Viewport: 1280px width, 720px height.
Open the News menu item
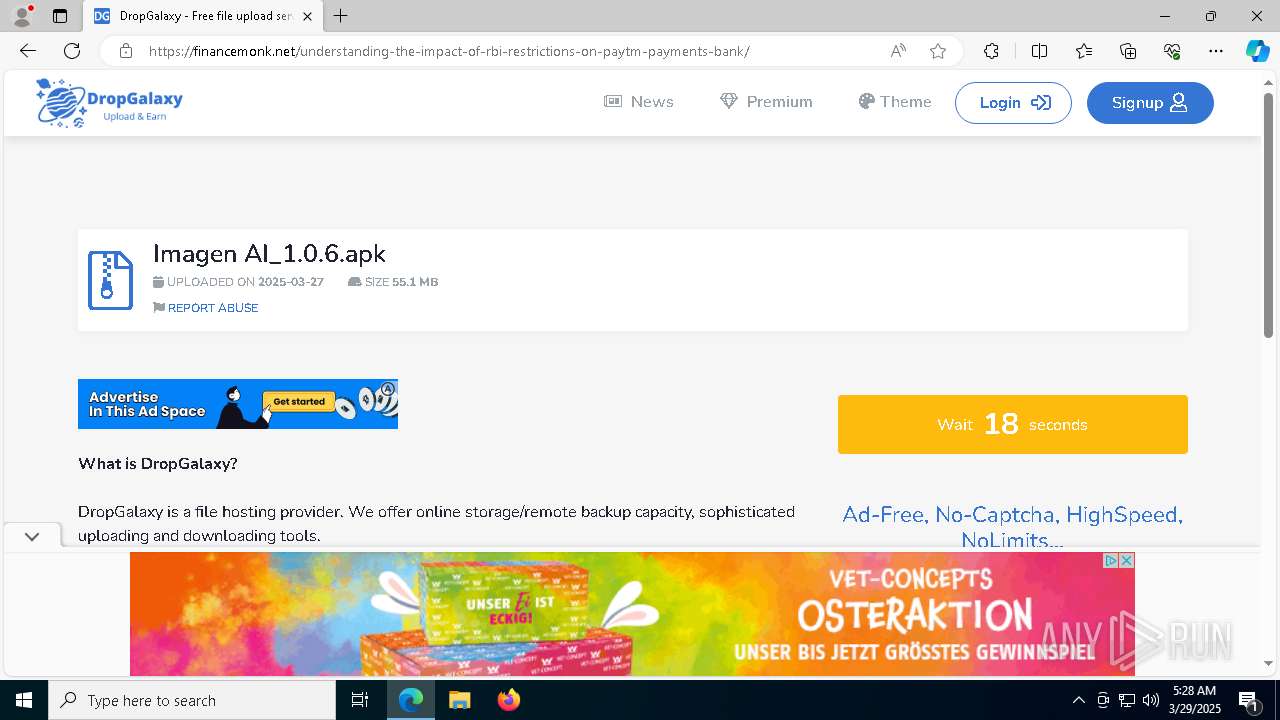coord(639,102)
